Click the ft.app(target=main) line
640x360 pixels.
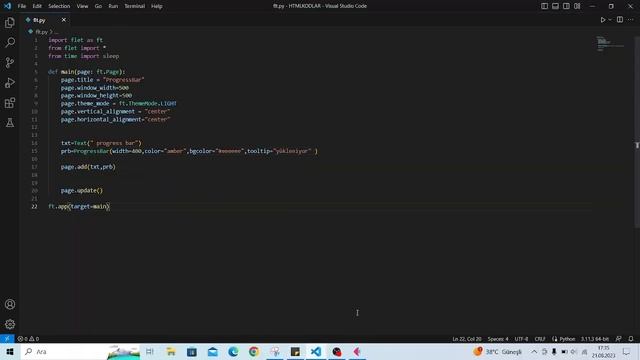pyautogui.click(x=79, y=207)
